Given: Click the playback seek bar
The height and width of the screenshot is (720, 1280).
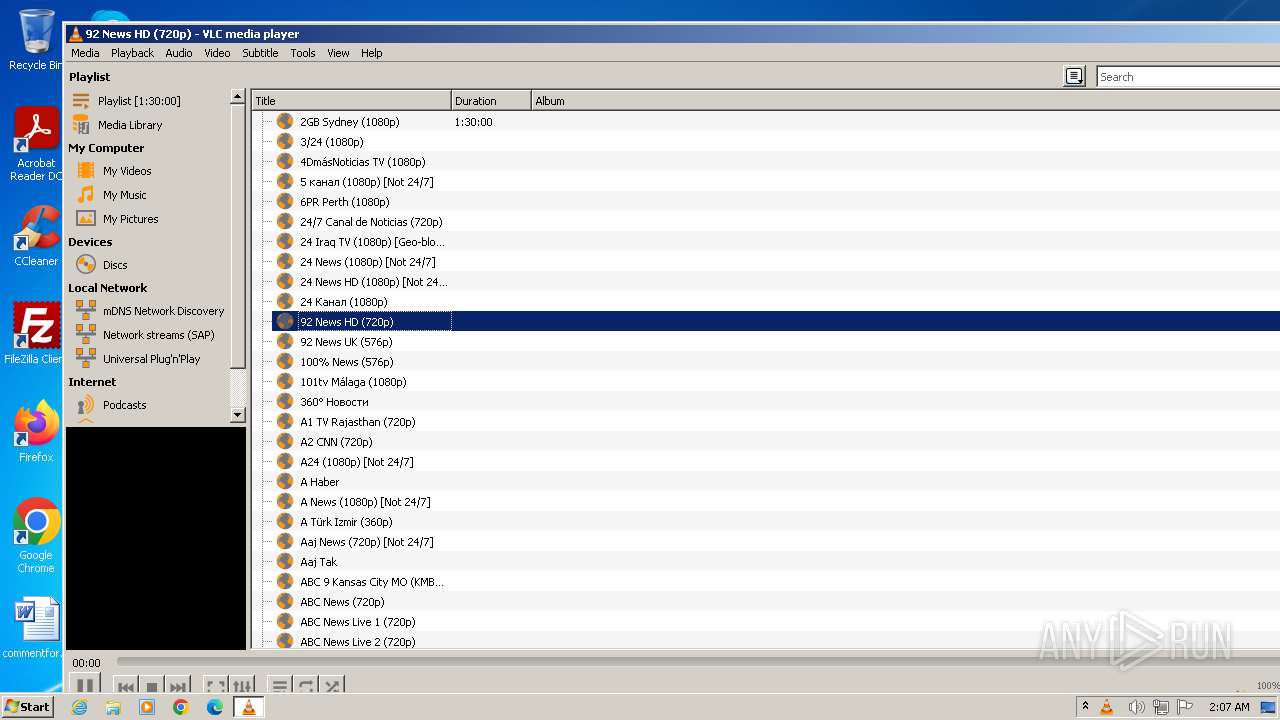Looking at the screenshot, I should pyautogui.click(x=698, y=661).
